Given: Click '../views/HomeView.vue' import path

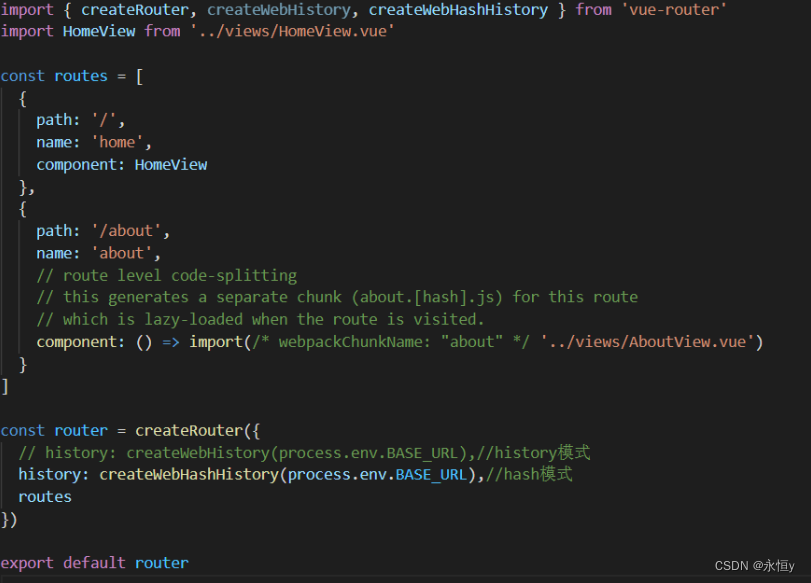Looking at the screenshot, I should coord(292,31).
